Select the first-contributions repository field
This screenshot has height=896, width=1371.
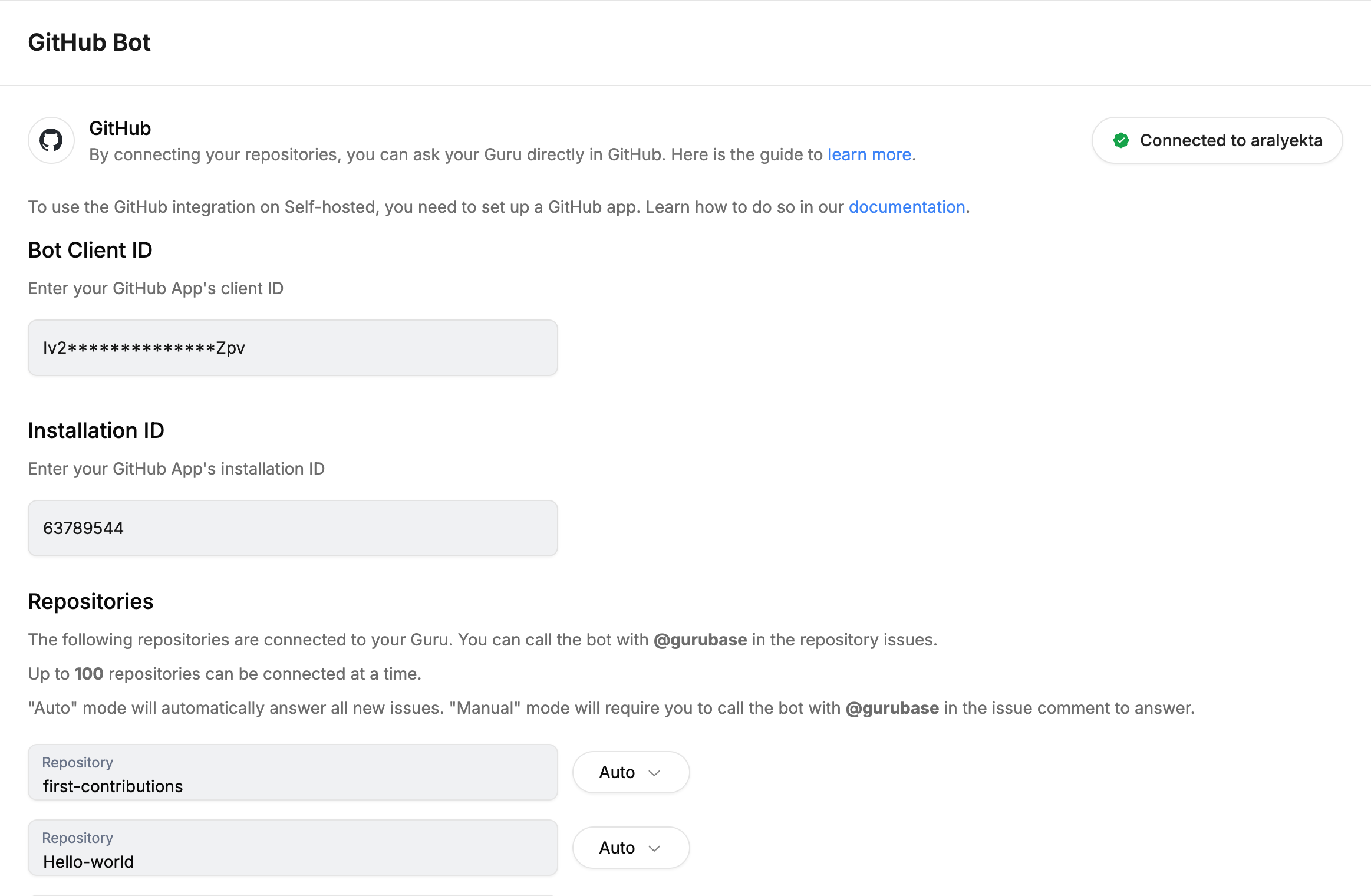pos(292,772)
